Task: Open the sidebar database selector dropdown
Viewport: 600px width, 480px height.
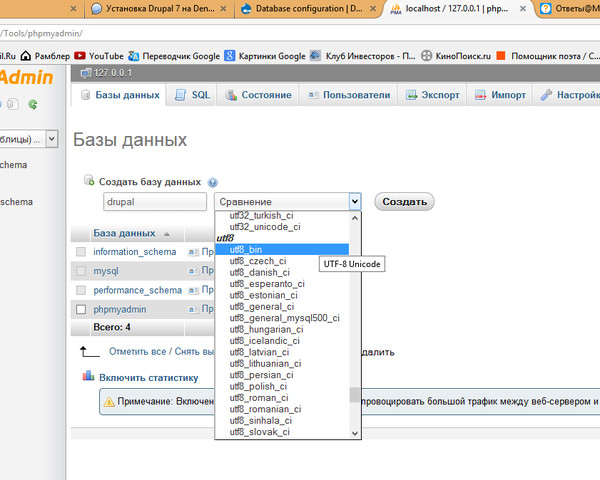Action: point(52,139)
